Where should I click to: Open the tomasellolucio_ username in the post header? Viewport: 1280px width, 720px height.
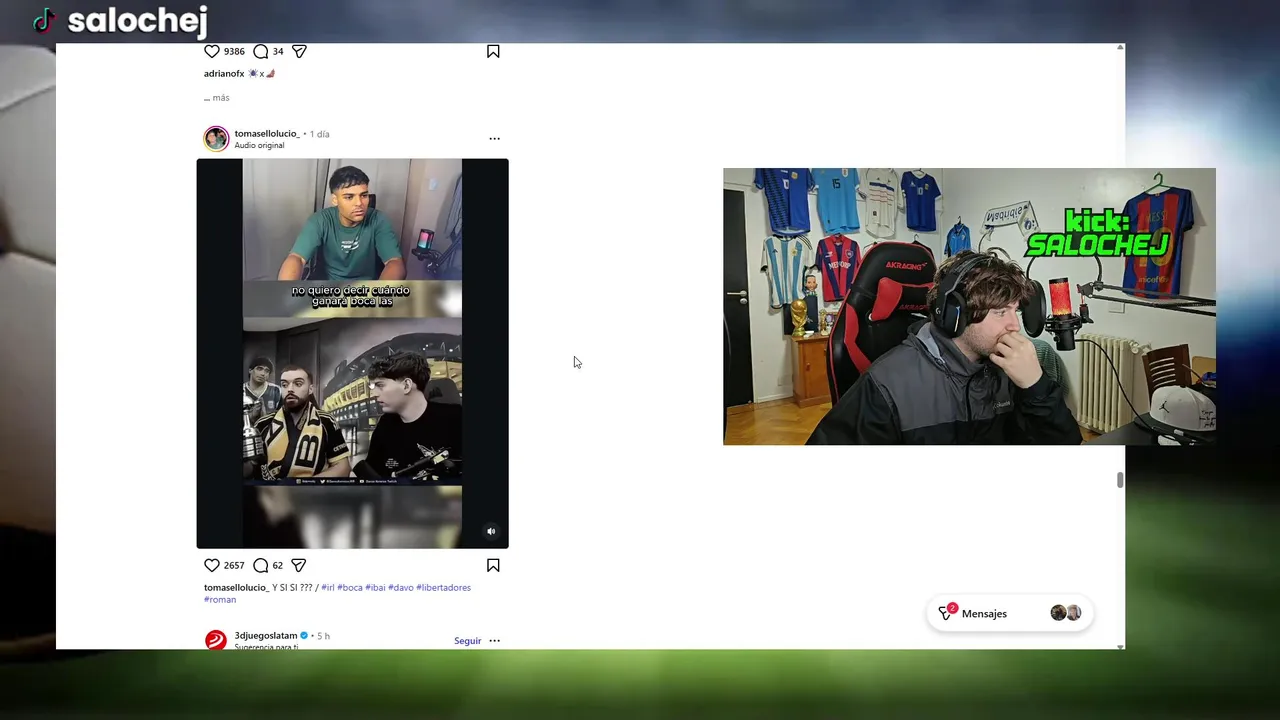pyautogui.click(x=267, y=134)
